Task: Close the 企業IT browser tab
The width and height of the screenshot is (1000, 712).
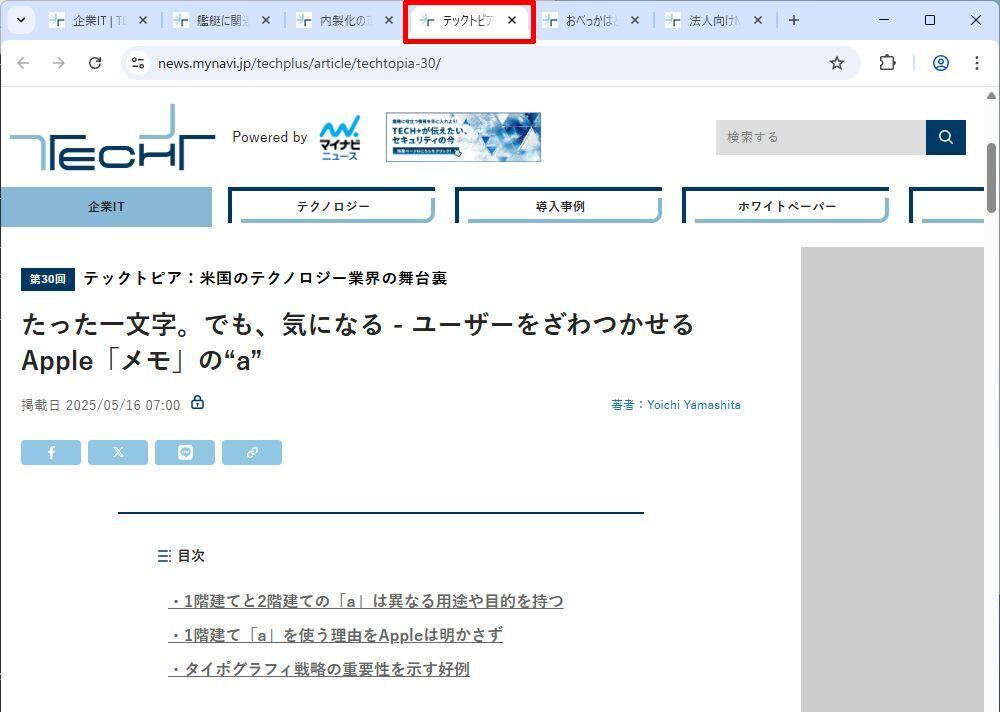Action: coord(143,20)
